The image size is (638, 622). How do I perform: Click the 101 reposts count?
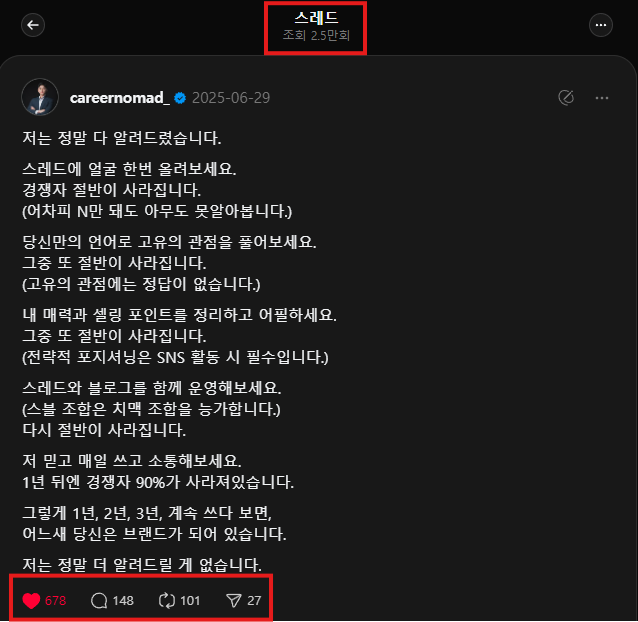click(x=190, y=600)
